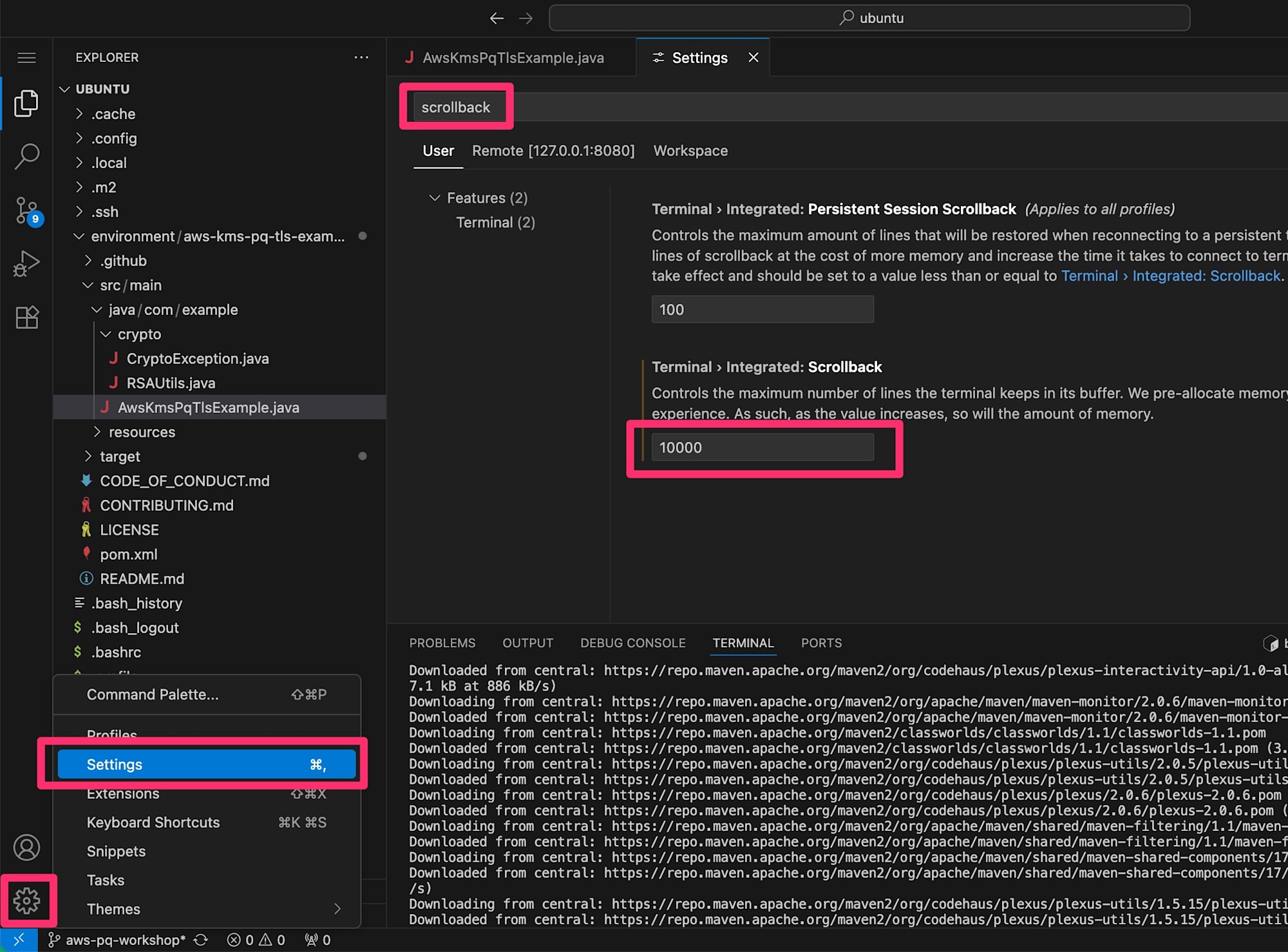Image resolution: width=1288 pixels, height=952 pixels.
Task: Switch to the DEBUG CONSOLE panel tab
Action: tap(633, 643)
